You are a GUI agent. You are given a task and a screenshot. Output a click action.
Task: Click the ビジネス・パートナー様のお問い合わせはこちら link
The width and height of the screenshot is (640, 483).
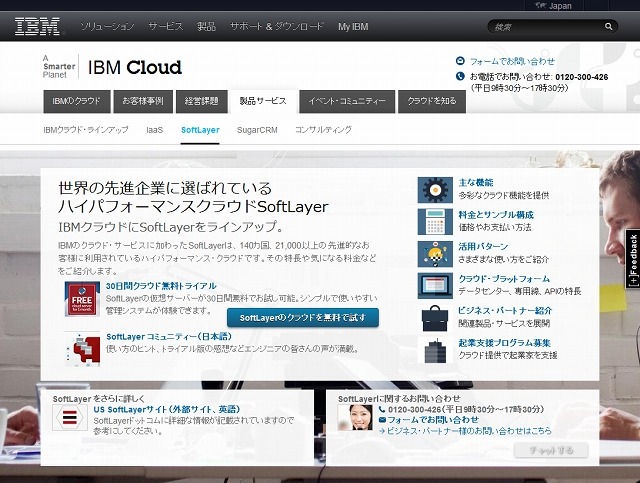[x=469, y=431]
